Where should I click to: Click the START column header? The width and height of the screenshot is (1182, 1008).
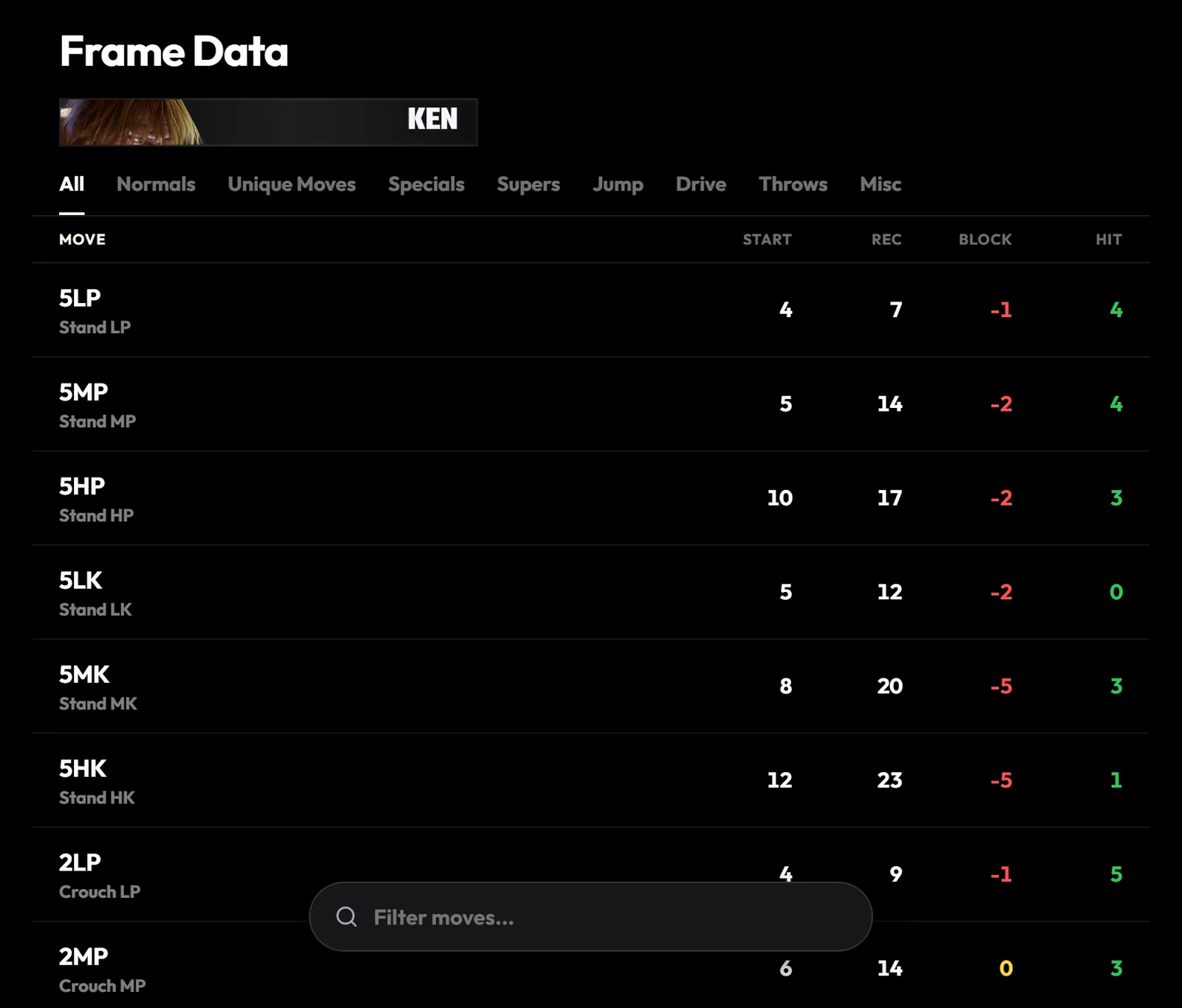click(767, 239)
